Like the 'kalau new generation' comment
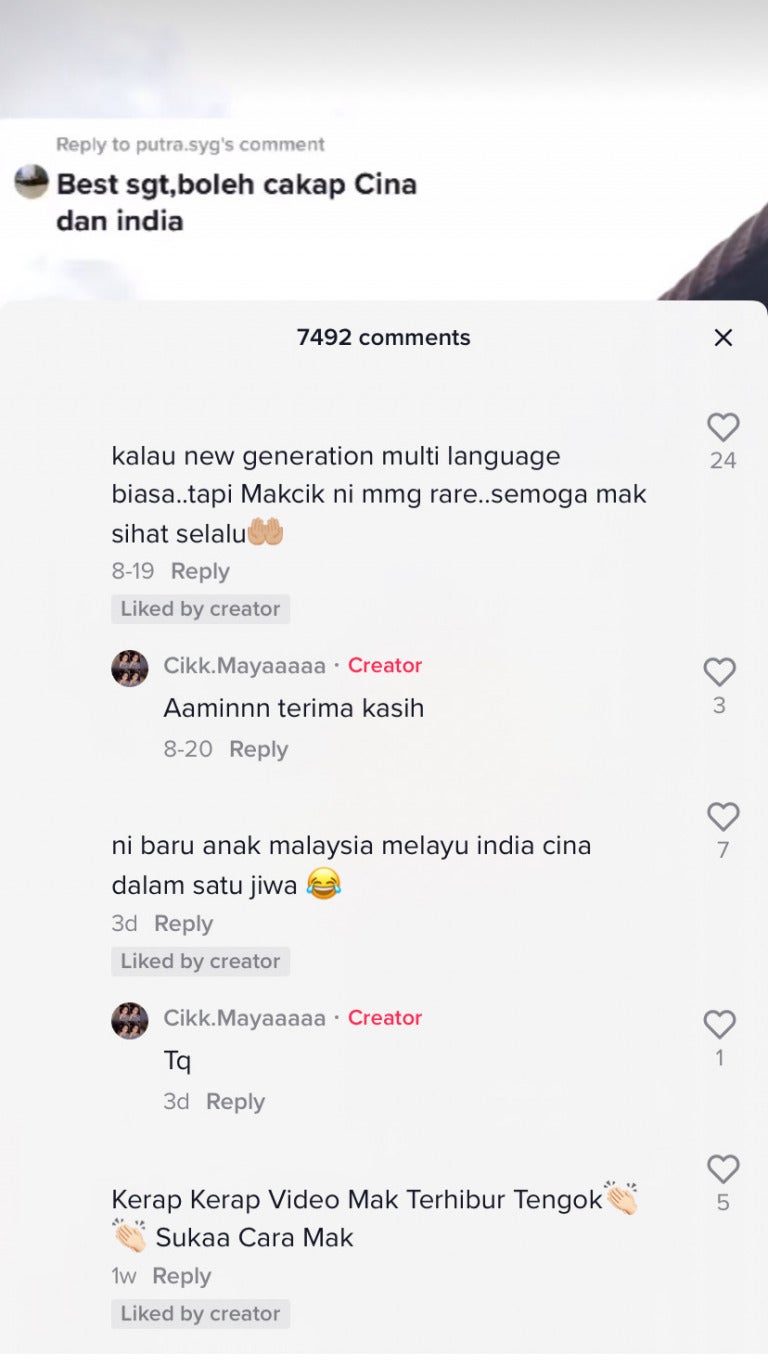This screenshot has width=768, height=1365. click(x=723, y=428)
